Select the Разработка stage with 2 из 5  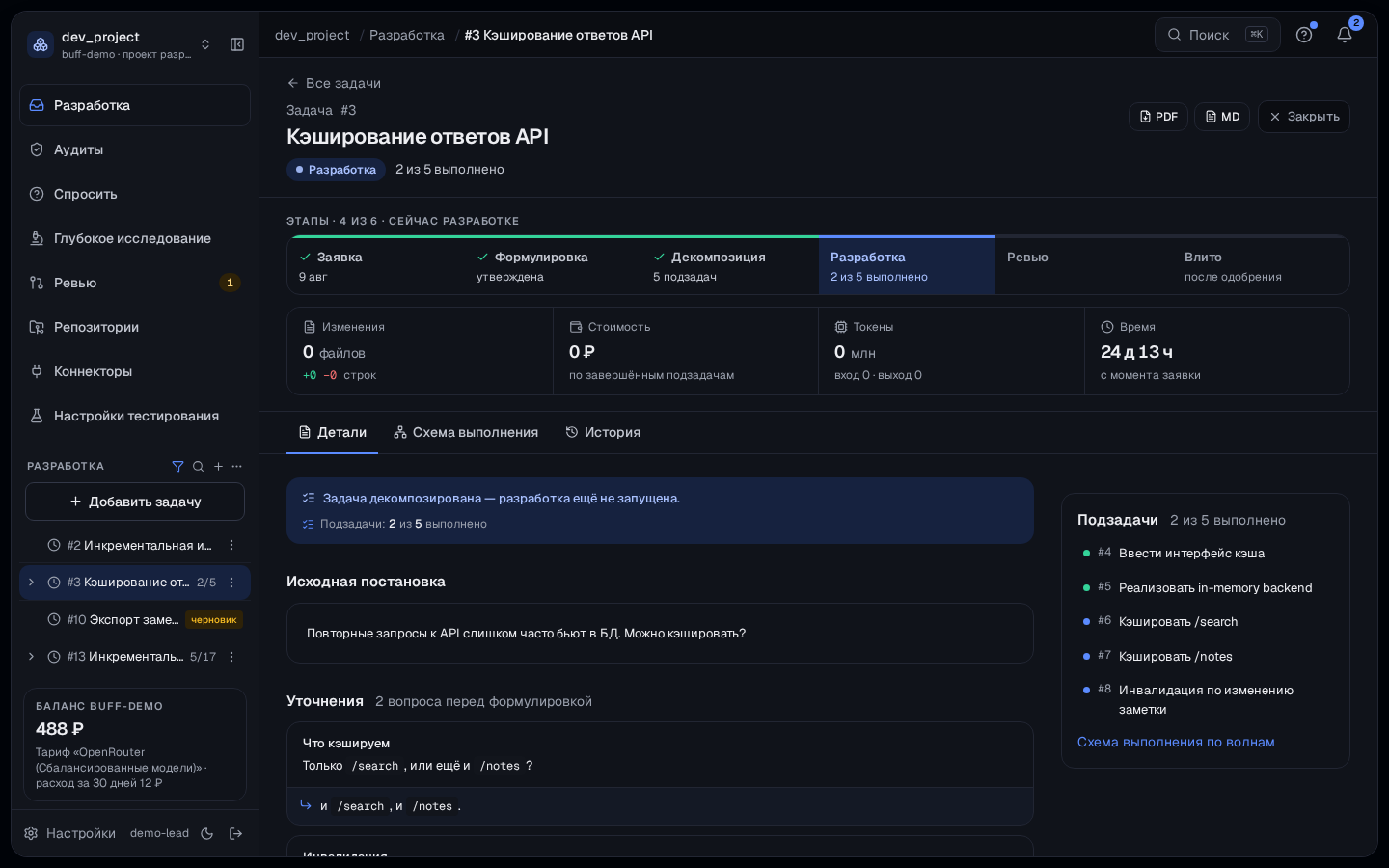click(x=907, y=266)
